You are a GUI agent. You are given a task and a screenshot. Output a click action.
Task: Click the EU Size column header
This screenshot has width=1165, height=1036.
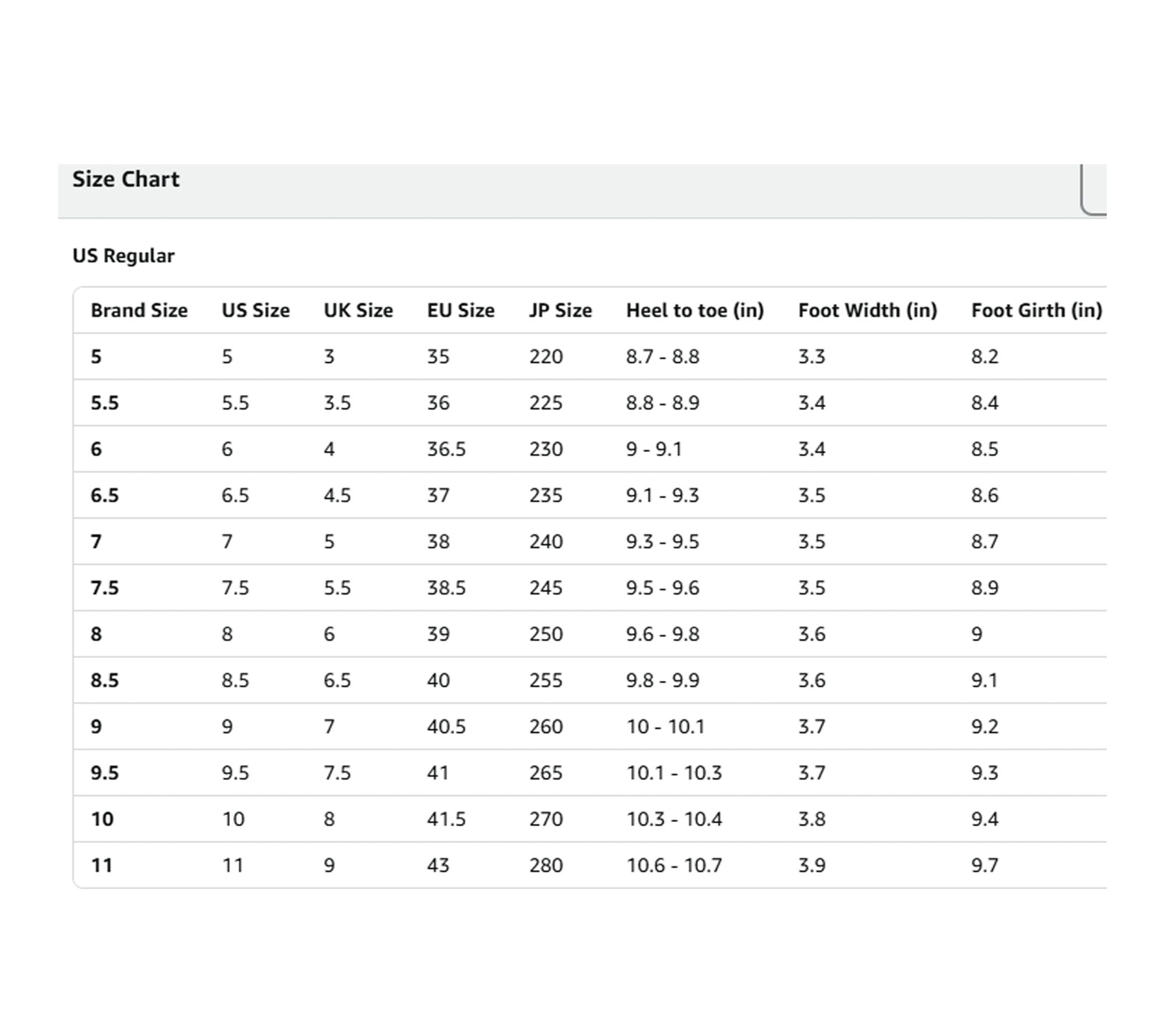[461, 311]
